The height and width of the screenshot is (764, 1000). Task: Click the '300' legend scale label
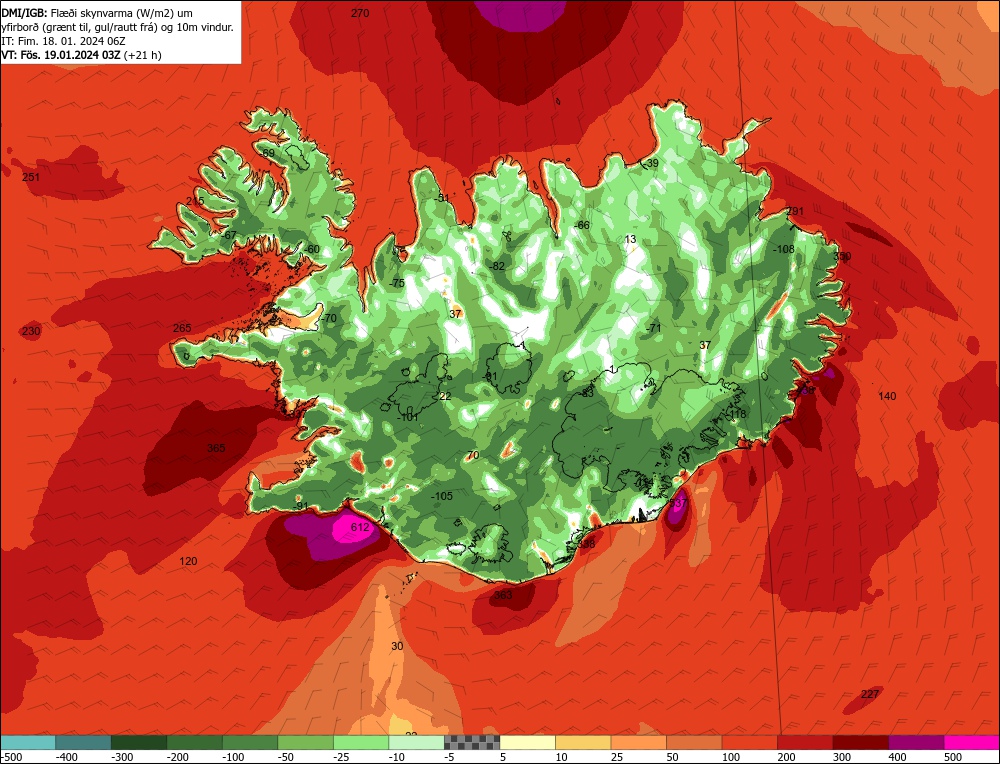point(842,757)
